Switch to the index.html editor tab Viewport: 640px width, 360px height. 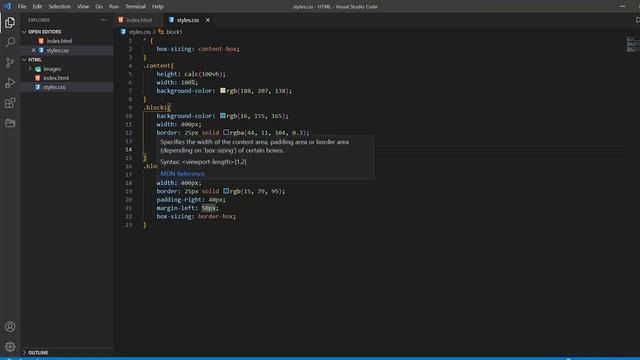[x=139, y=20]
